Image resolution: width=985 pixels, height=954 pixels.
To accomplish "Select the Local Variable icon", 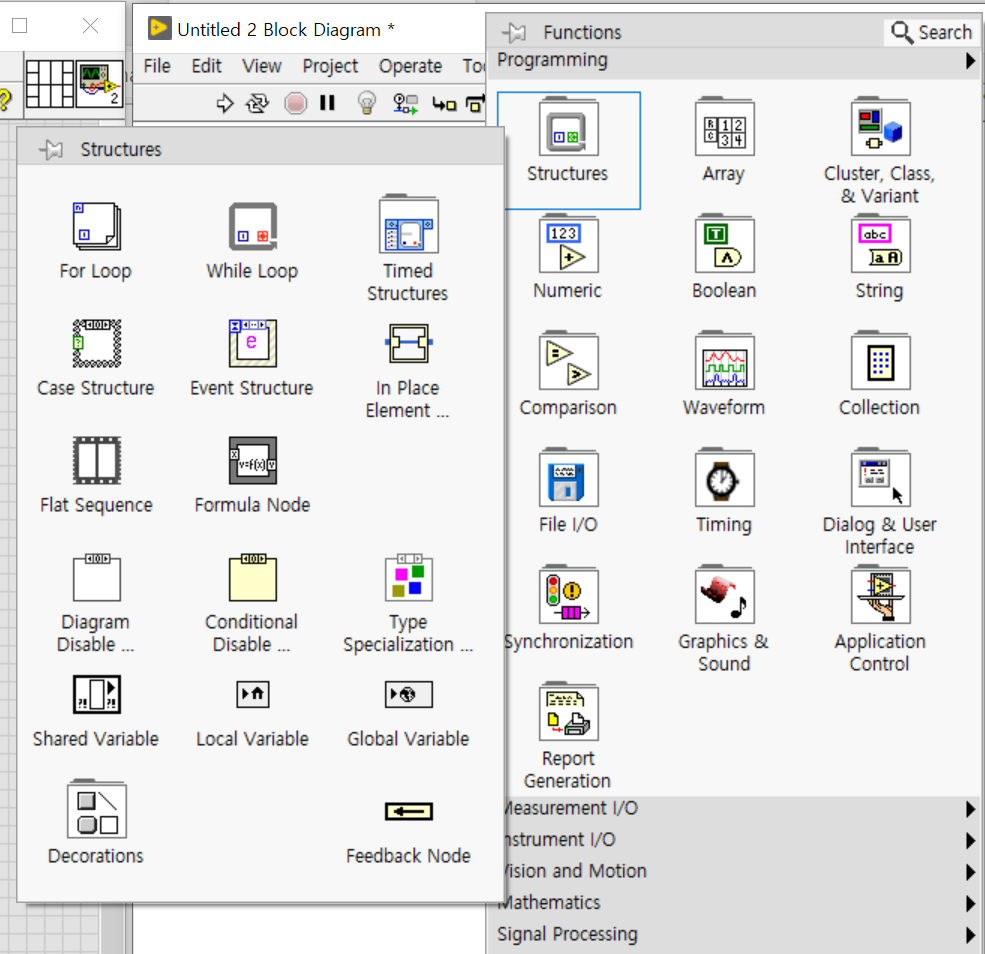I will (253, 694).
